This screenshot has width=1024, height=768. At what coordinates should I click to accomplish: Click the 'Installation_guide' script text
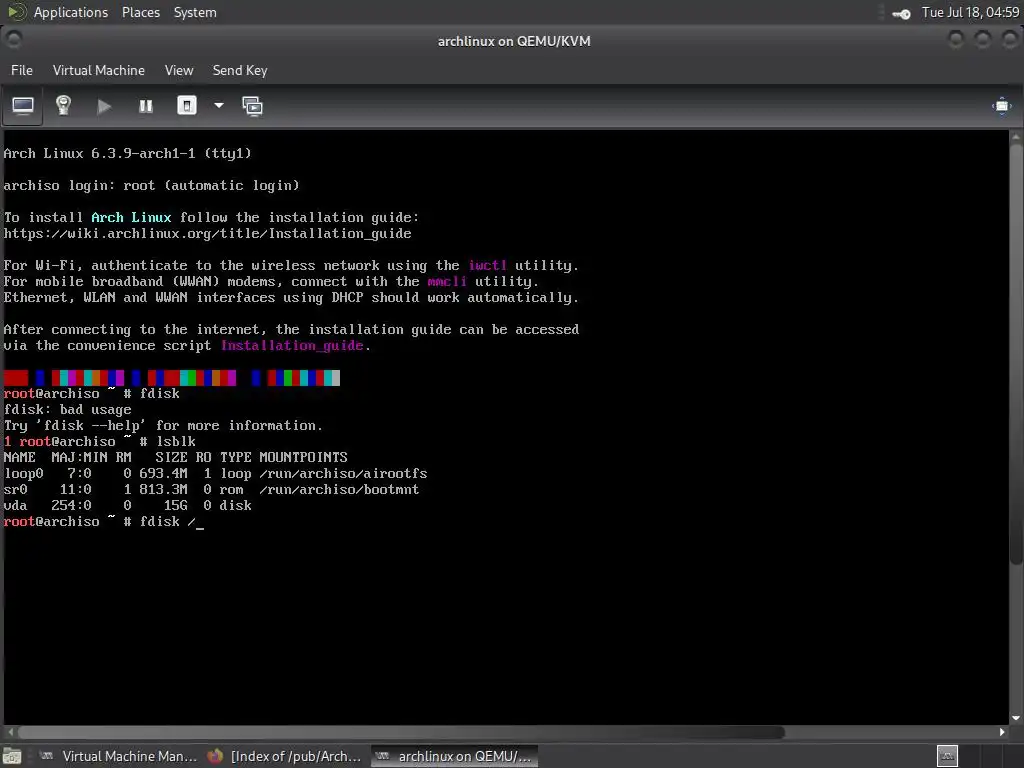292,345
